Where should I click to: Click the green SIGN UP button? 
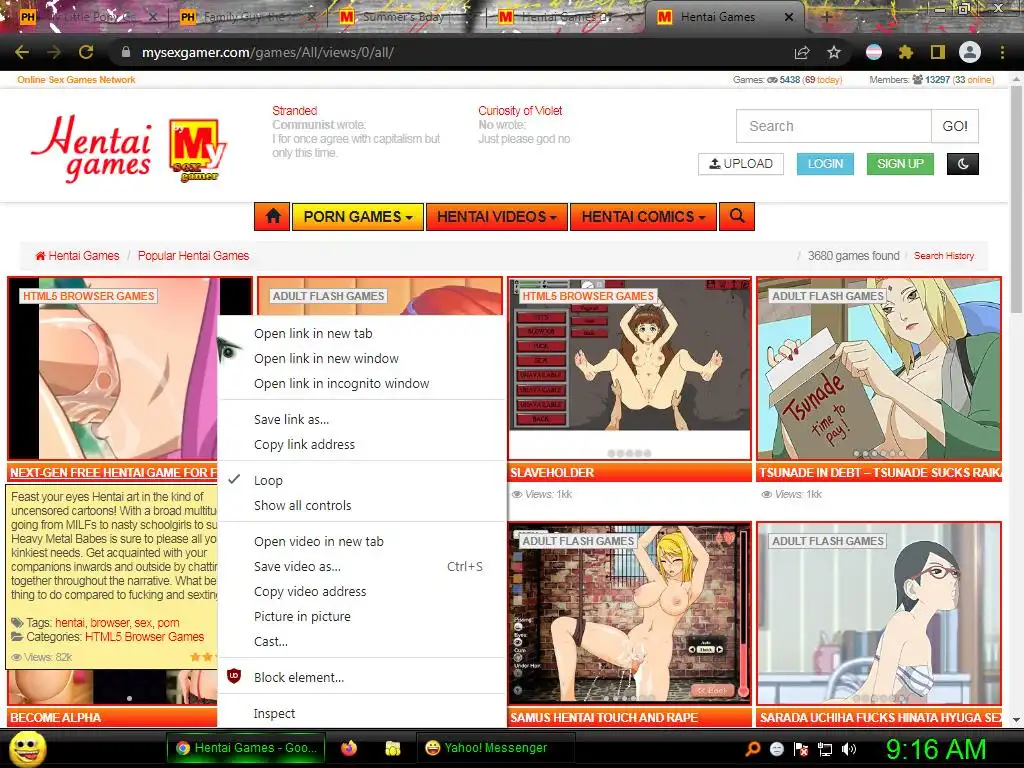click(x=900, y=164)
